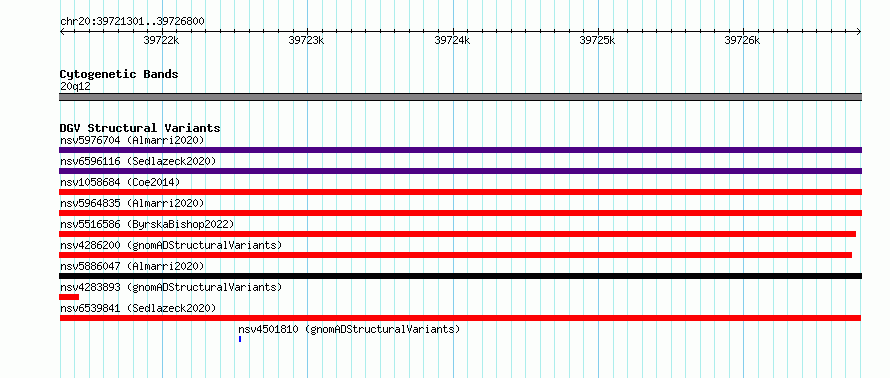890x378 pixels.
Task: Click the gray 20q12 cytogenetic band
Action: click(x=460, y=97)
